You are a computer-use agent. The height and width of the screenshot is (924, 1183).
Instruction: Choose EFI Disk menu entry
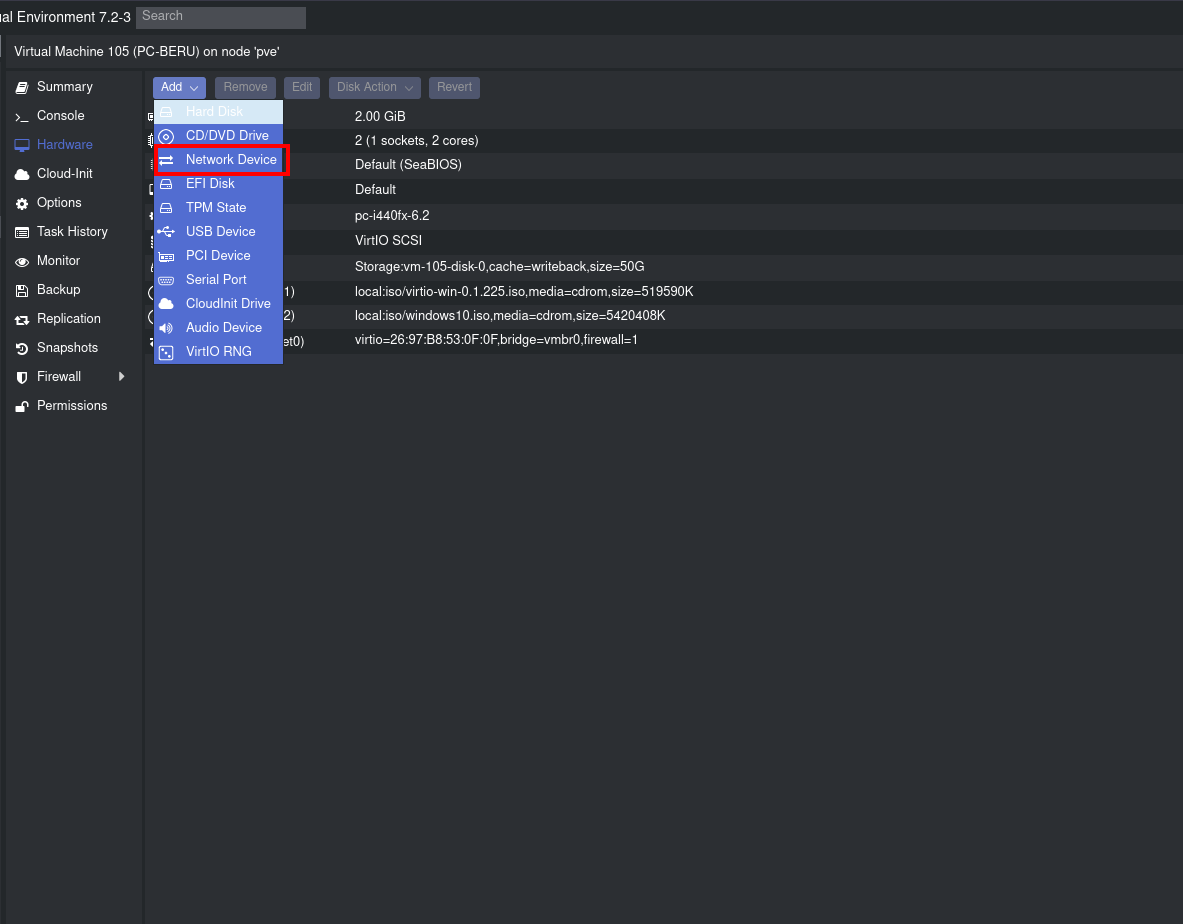(210, 184)
